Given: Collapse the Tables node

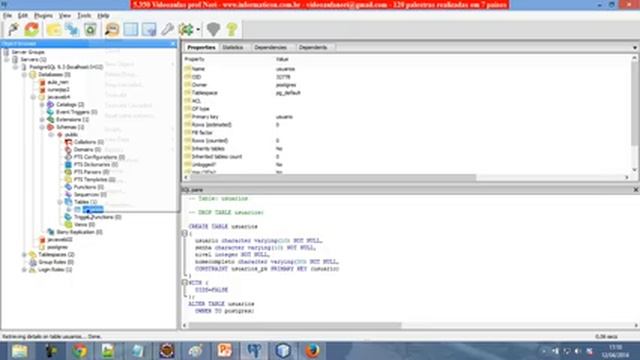Looking at the screenshot, I should click(60, 202).
